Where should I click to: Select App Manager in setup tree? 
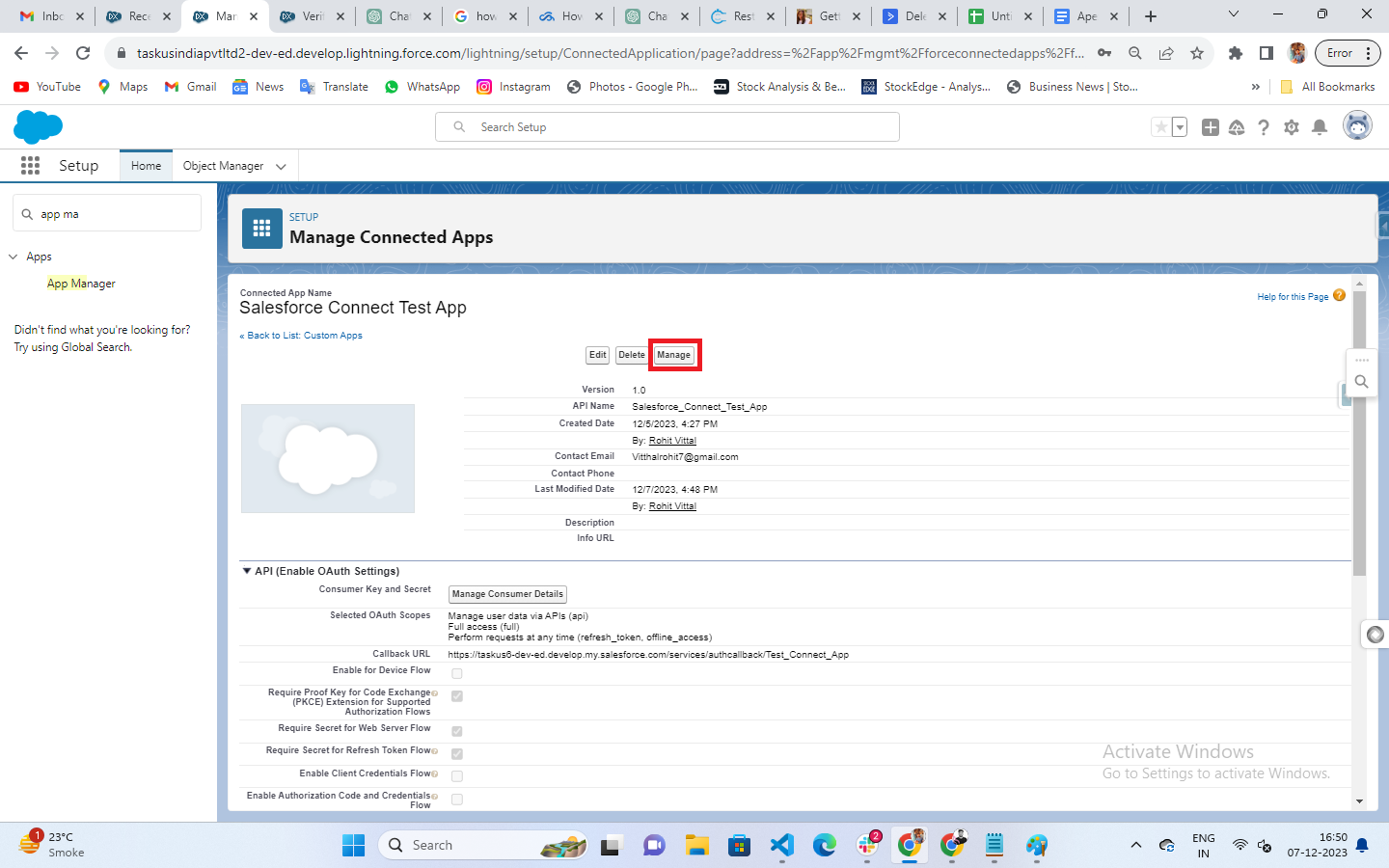[81, 284]
